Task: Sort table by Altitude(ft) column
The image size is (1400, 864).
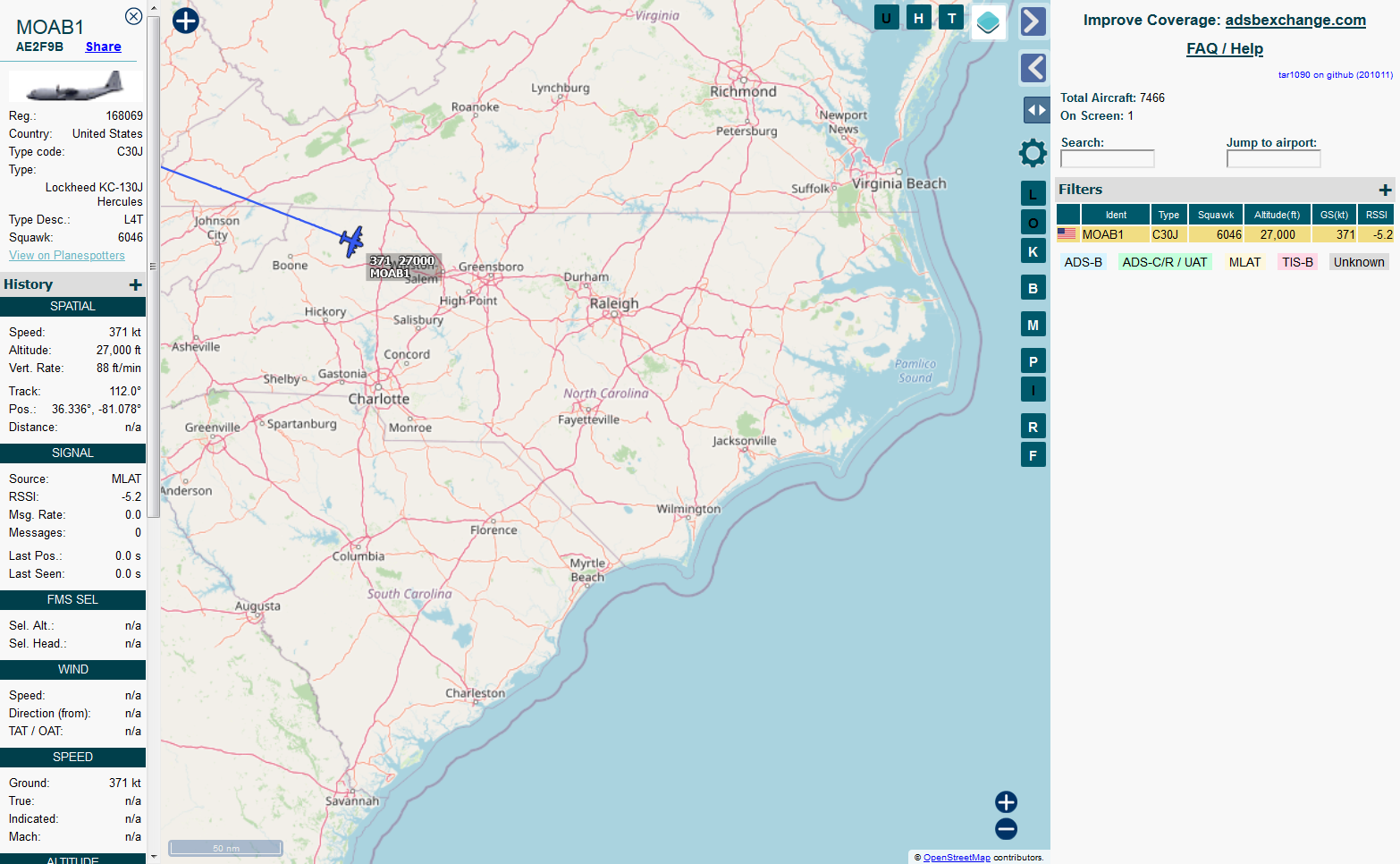Action: 1277,215
